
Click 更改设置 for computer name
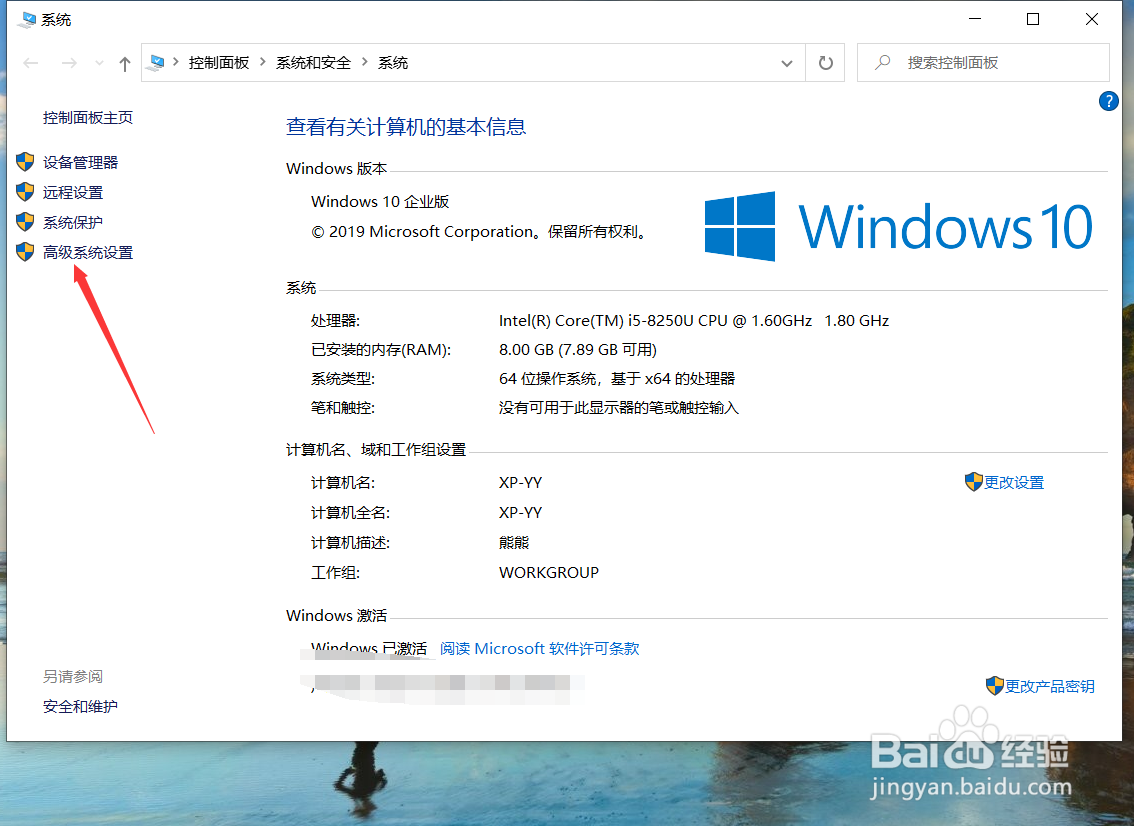pyautogui.click(x=1013, y=482)
